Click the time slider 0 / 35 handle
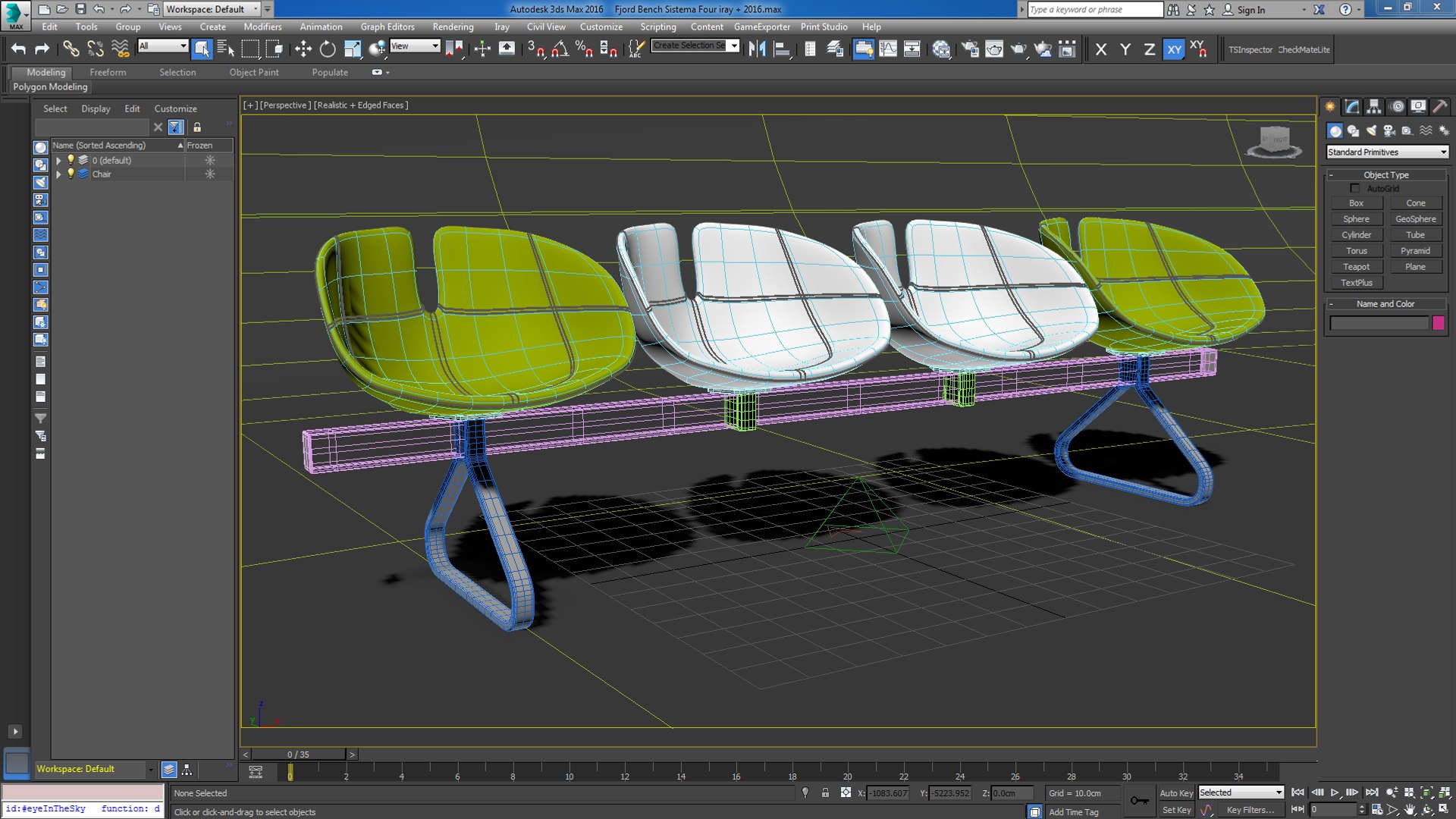This screenshot has height=819, width=1456. click(x=298, y=755)
